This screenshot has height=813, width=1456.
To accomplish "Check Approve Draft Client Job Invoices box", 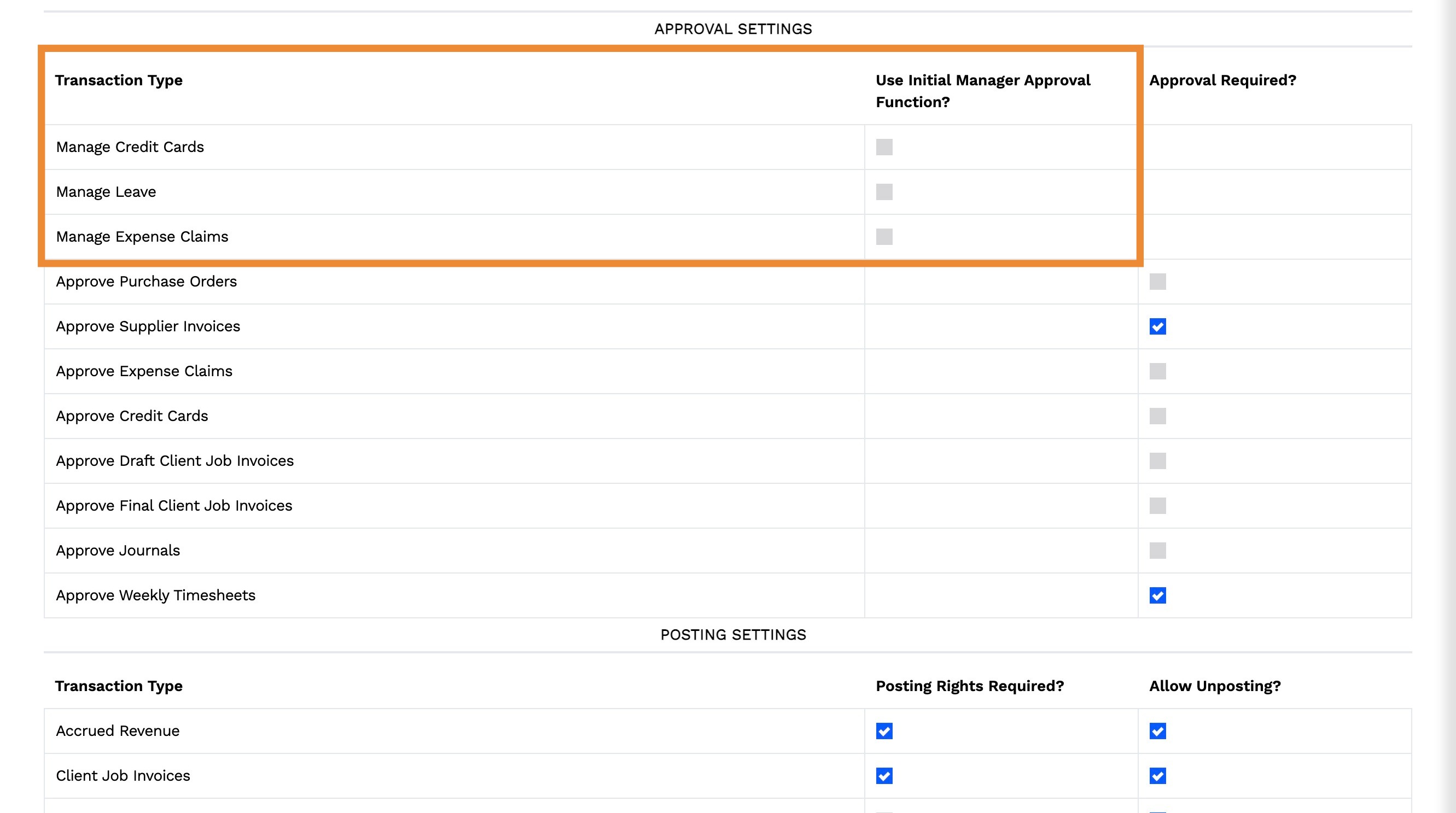I will point(1157,461).
